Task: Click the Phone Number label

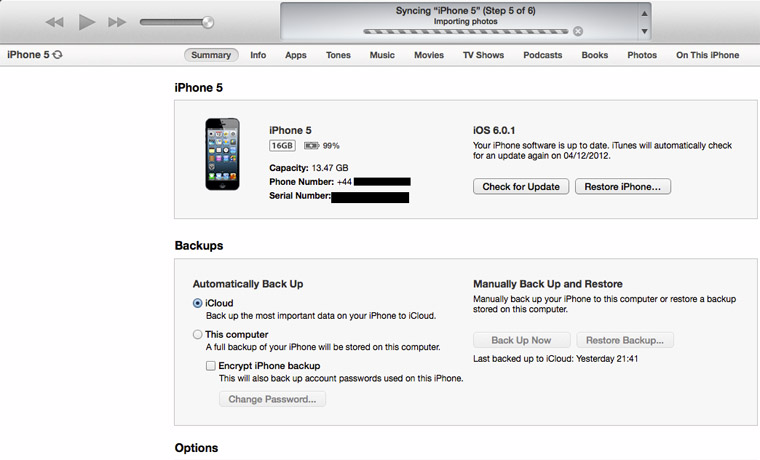Action: coord(301,182)
